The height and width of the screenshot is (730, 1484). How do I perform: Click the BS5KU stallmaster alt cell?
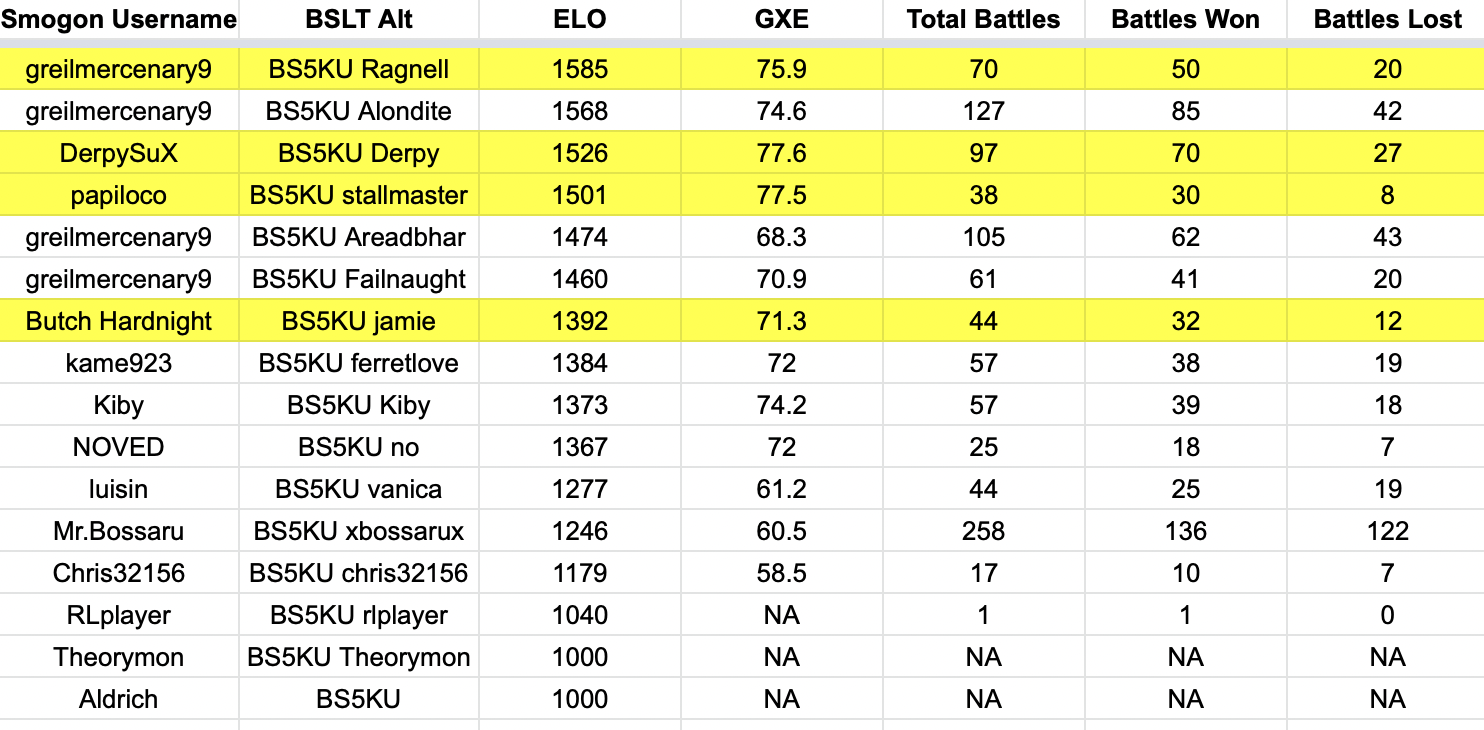tap(359, 195)
